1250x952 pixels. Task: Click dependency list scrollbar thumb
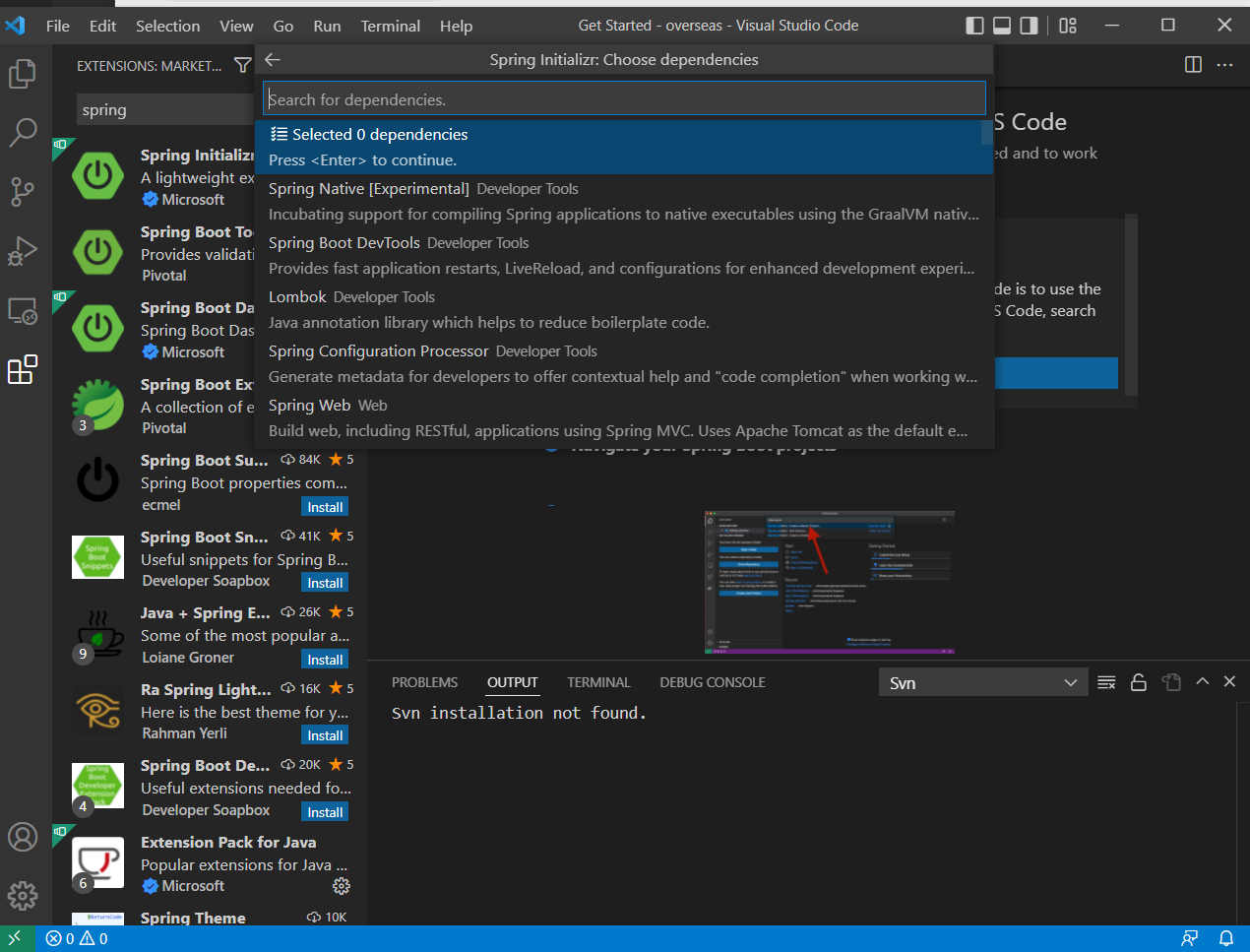click(987, 132)
